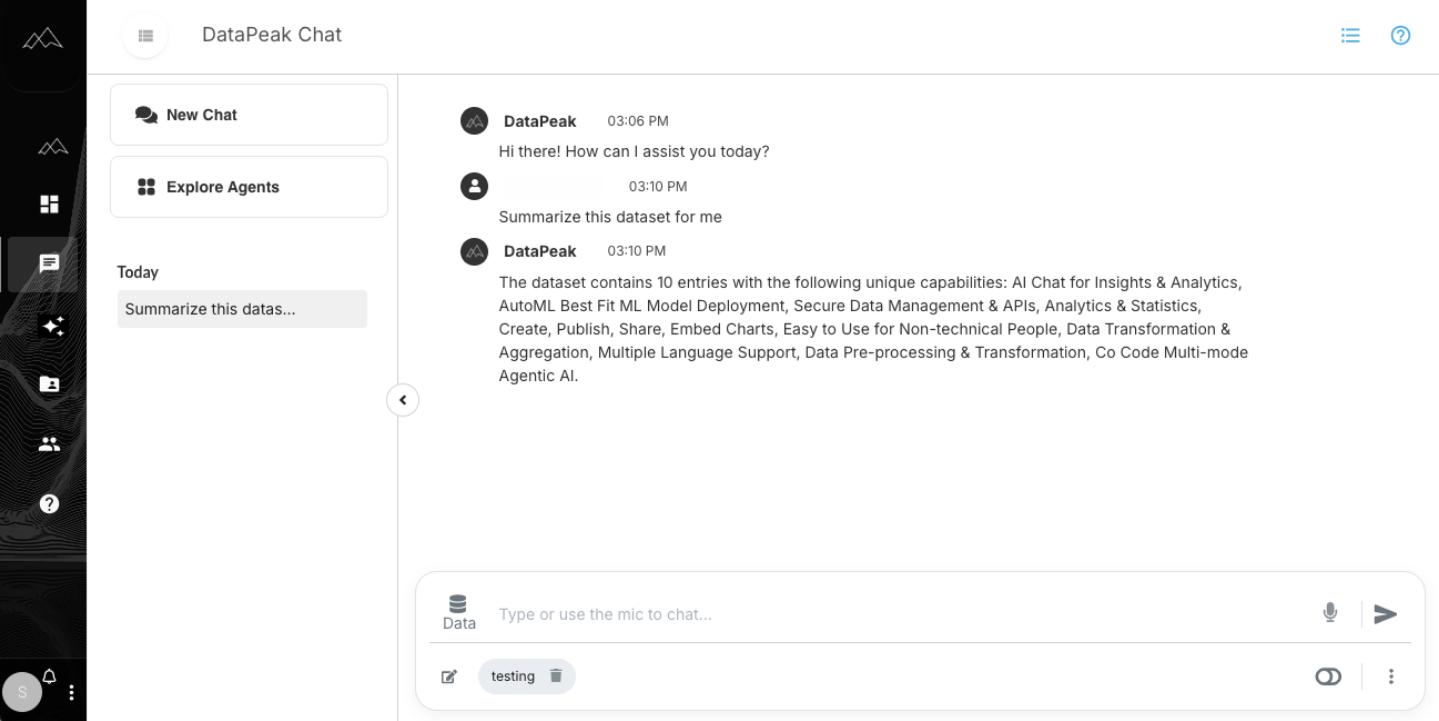Click the DataPeak avatar on first message

coord(474,121)
